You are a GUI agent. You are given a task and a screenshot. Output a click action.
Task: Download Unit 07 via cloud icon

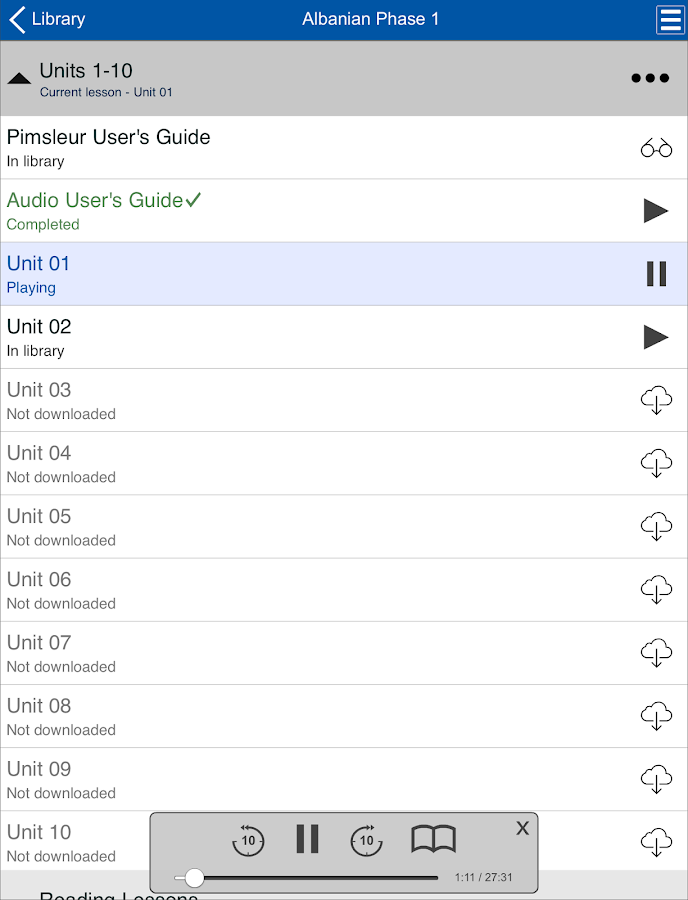coord(656,654)
